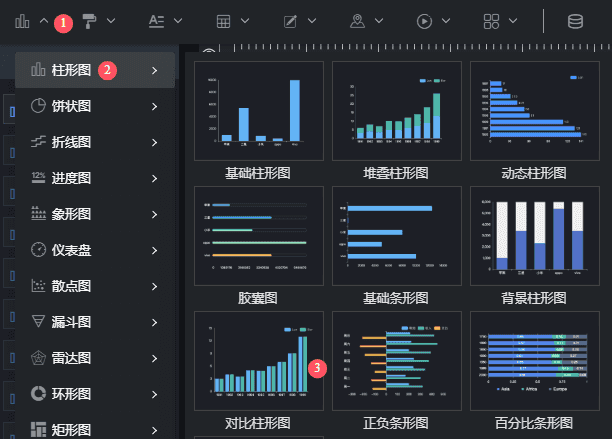
Task: Click the 正负条形图 label text
Action: [396, 423]
